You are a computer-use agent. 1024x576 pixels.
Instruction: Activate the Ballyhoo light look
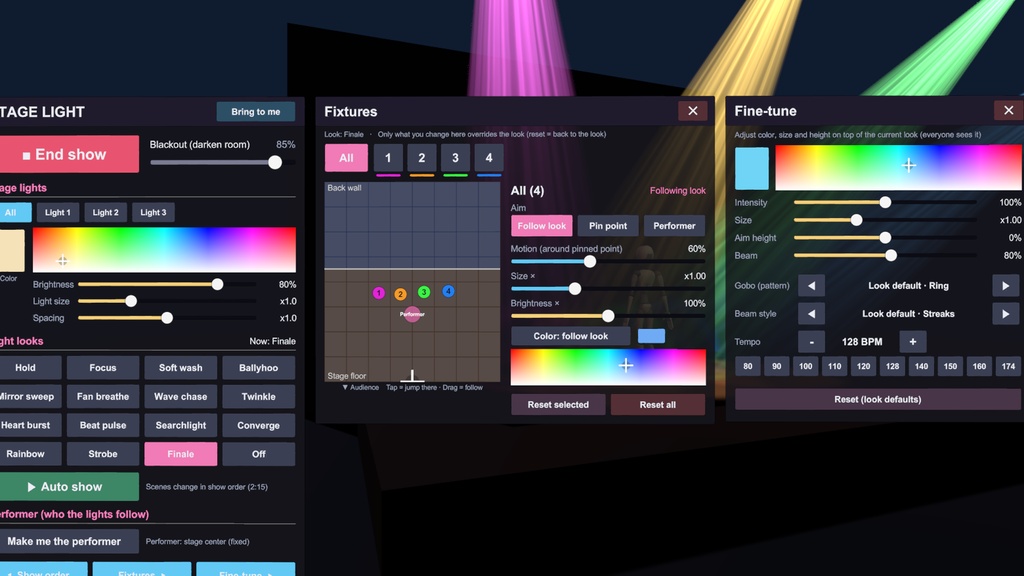pos(259,368)
